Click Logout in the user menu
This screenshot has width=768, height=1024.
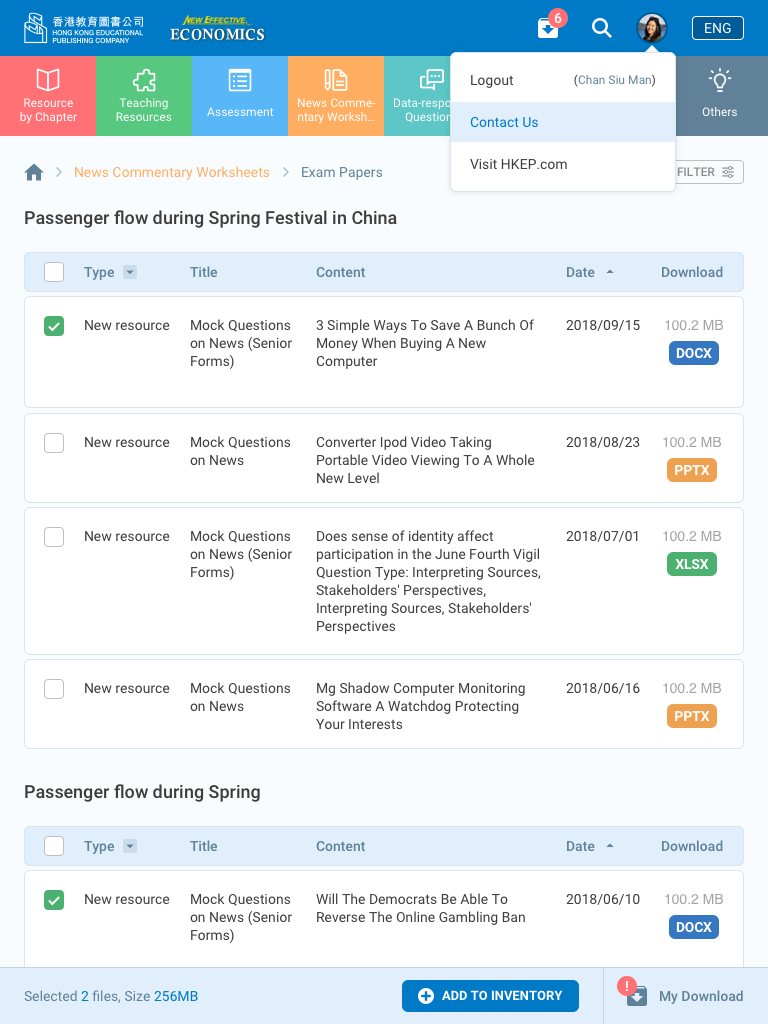[x=492, y=80]
